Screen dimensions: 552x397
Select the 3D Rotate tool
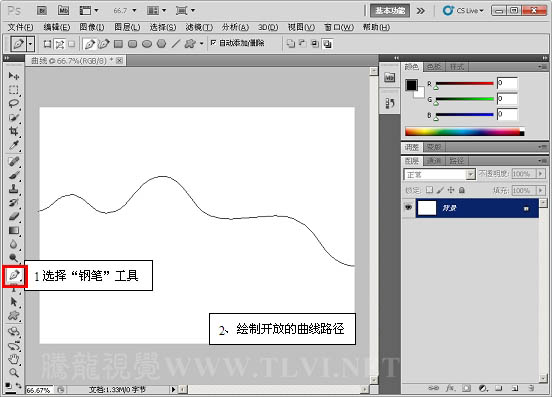tap(14, 332)
